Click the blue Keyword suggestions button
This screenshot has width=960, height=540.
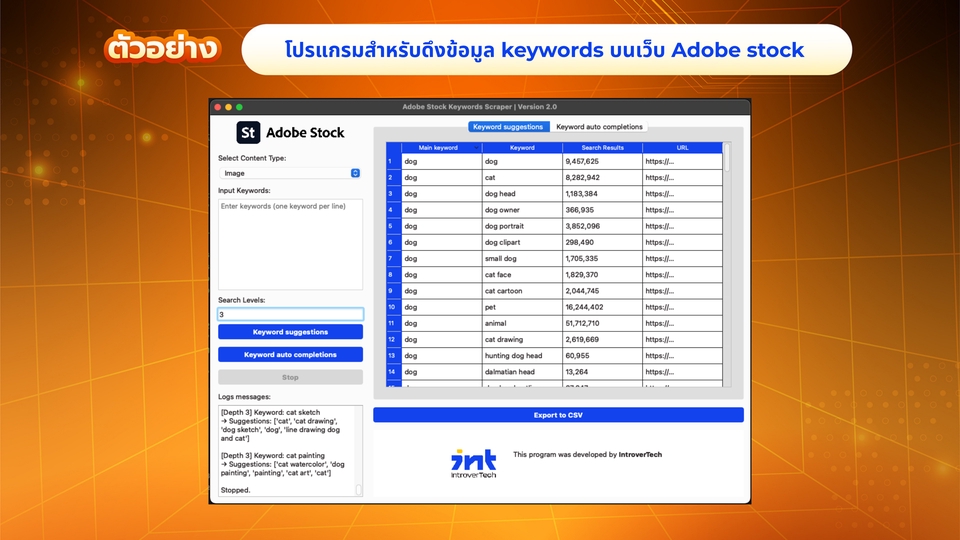pos(290,332)
